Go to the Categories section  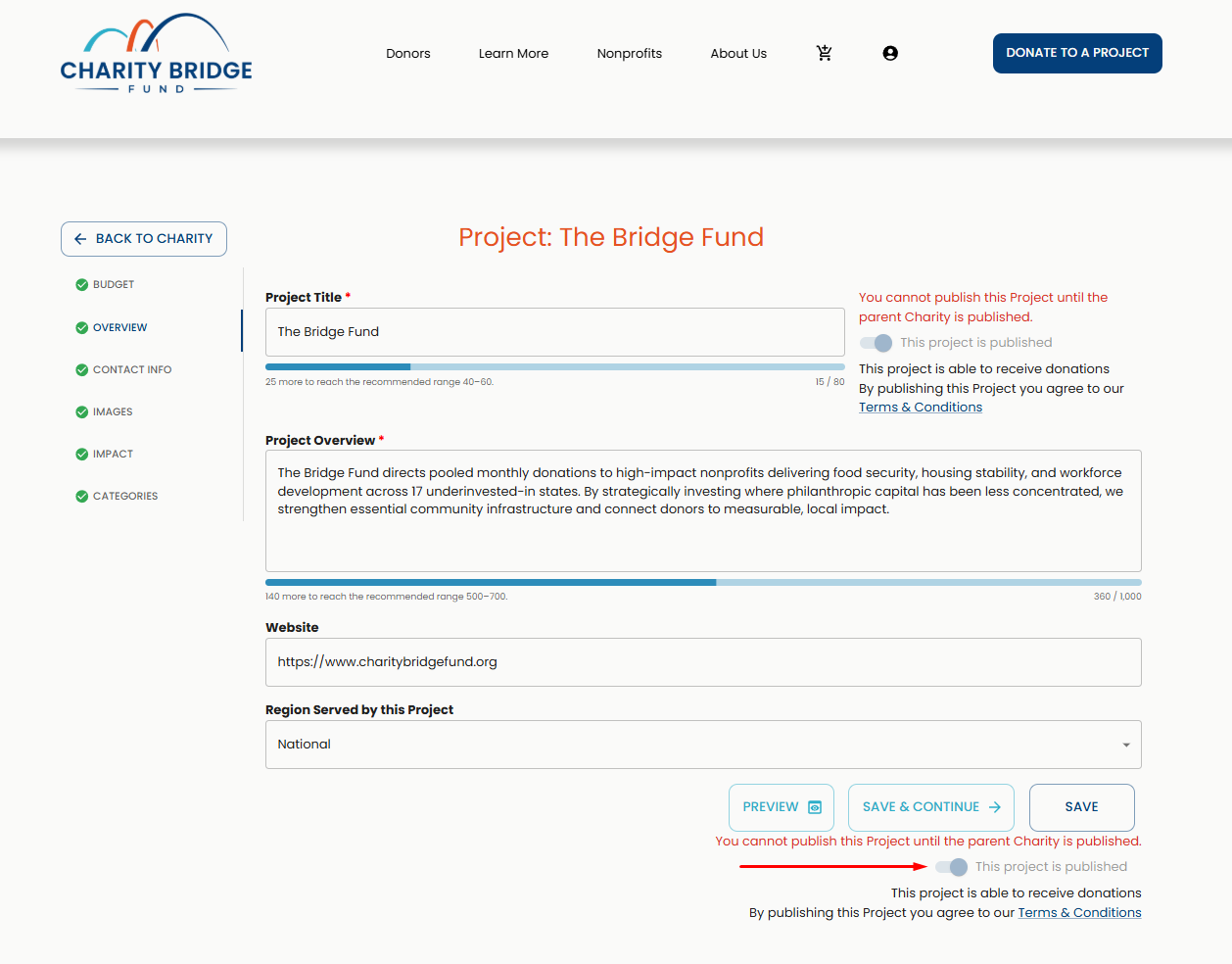click(x=125, y=497)
